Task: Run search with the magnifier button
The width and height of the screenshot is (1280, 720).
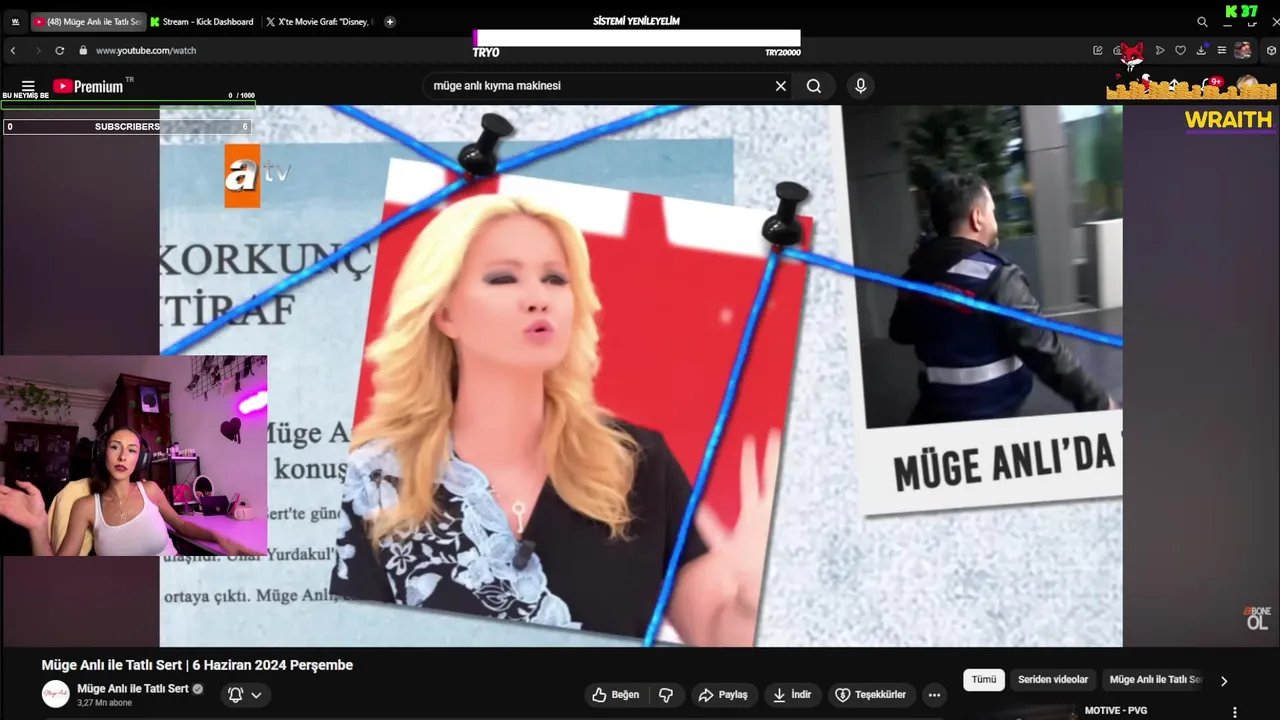Action: coord(814,86)
